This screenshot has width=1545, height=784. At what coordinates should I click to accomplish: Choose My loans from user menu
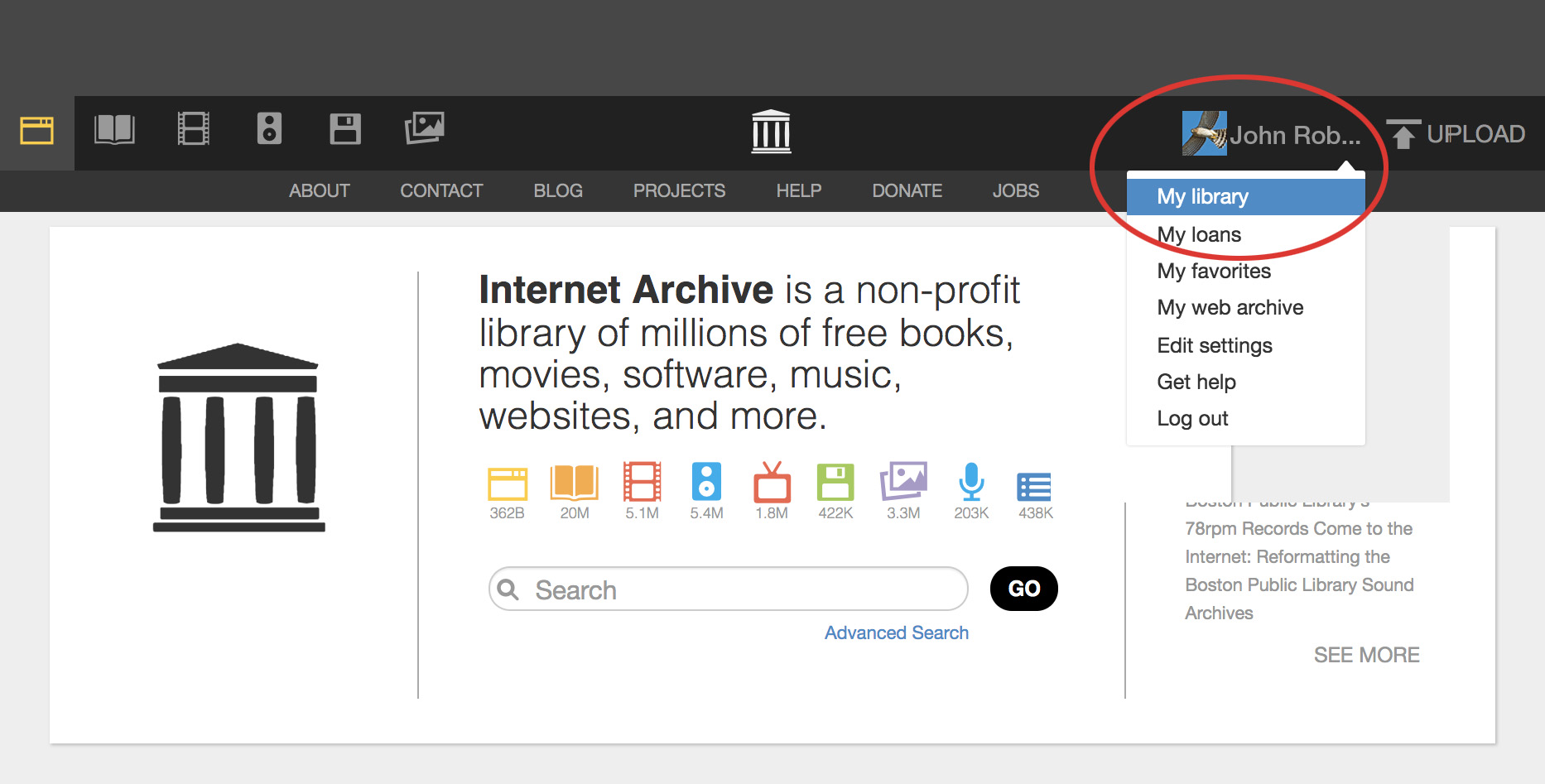tap(1245, 235)
